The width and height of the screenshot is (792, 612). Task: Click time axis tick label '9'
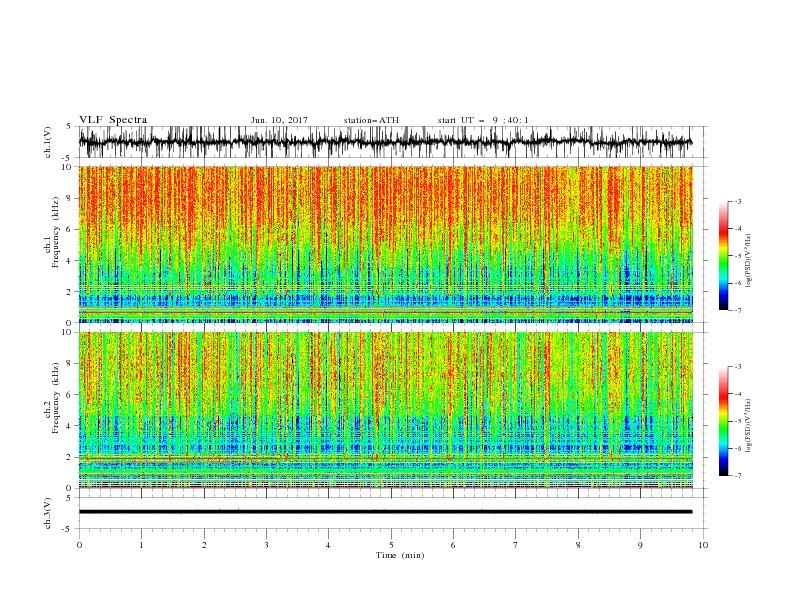(640, 545)
